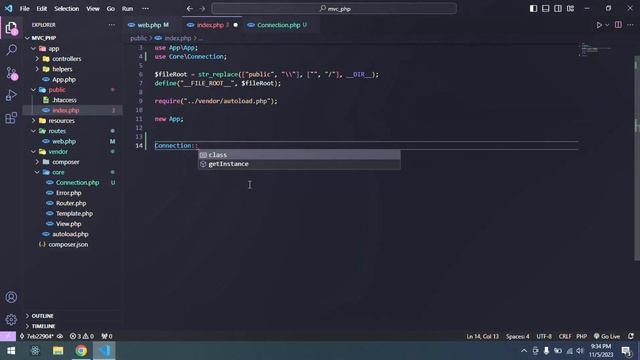Viewport: 640px width, 360px height.
Task: Split the editor to the right
Action: (x=618, y=25)
